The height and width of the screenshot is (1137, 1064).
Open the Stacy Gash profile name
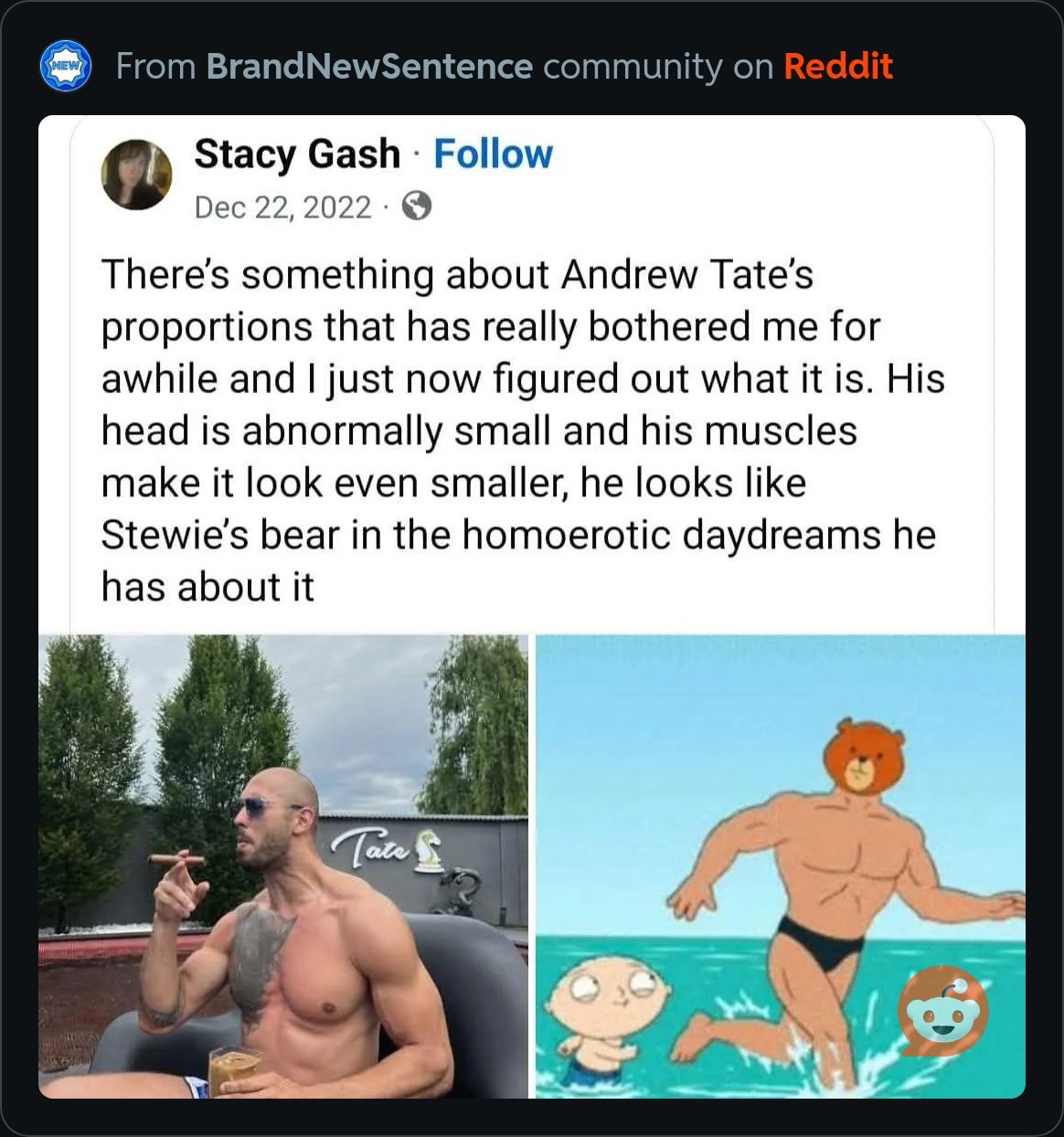click(x=297, y=154)
